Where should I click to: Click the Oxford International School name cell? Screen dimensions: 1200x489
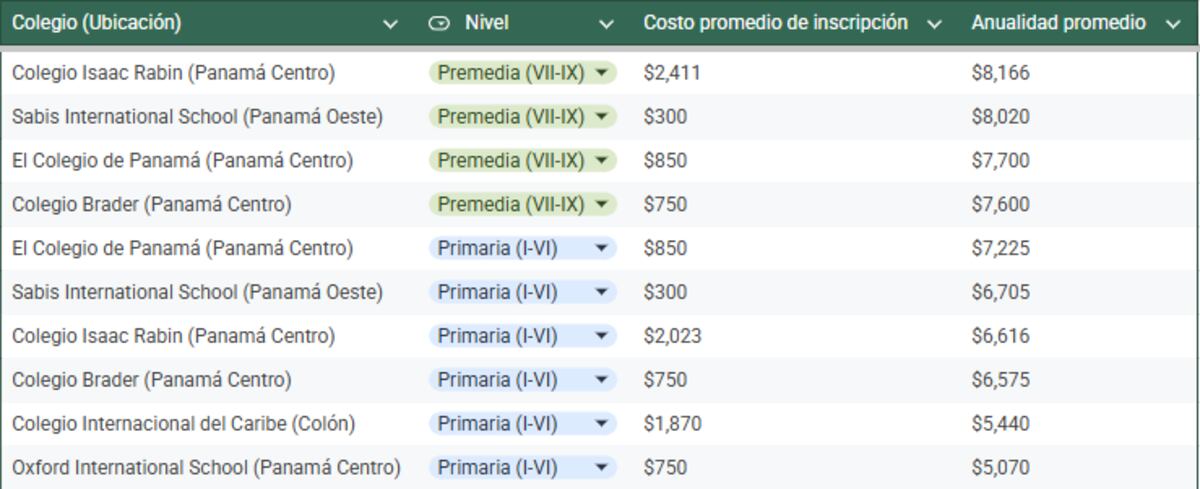click(x=206, y=468)
